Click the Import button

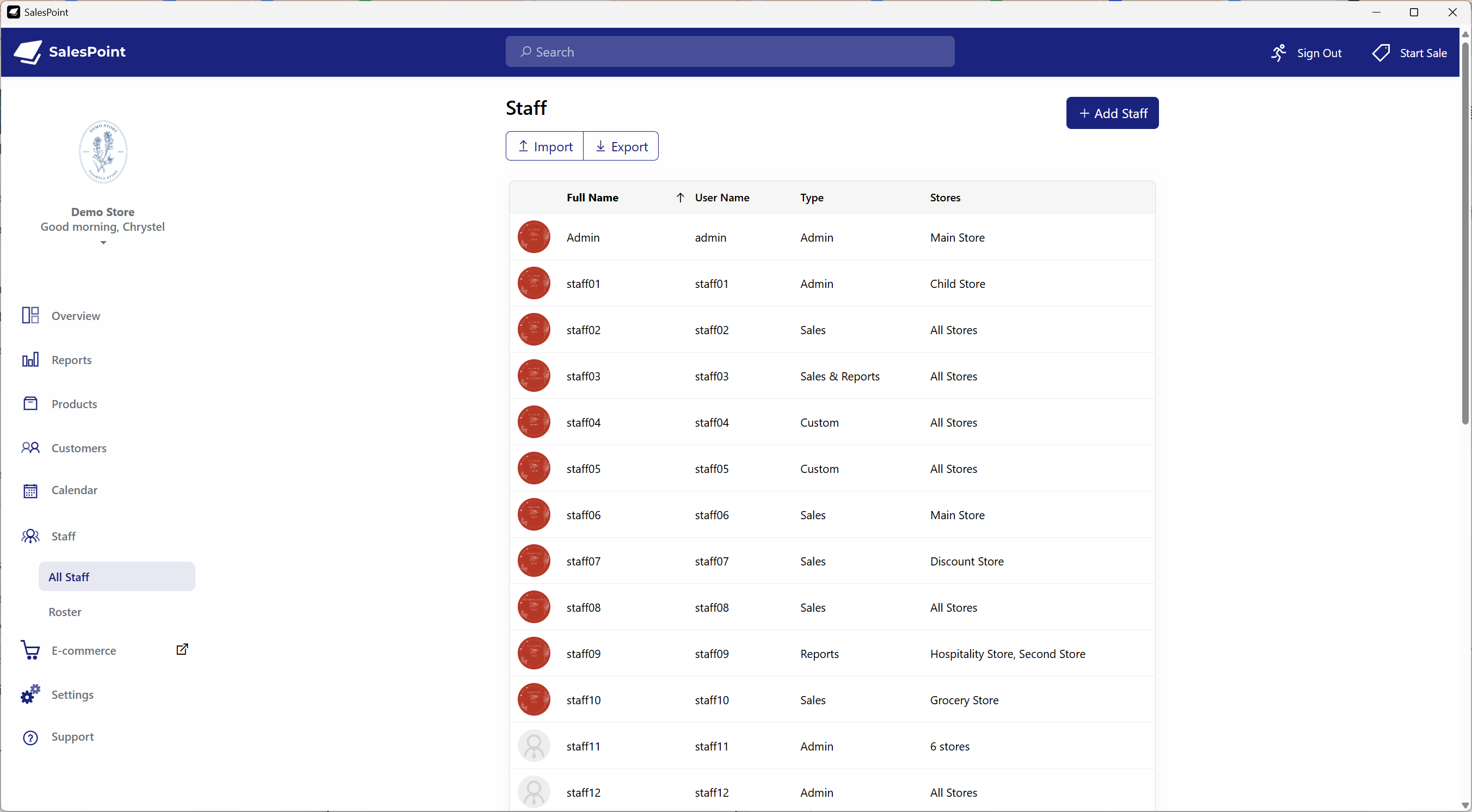(x=544, y=146)
